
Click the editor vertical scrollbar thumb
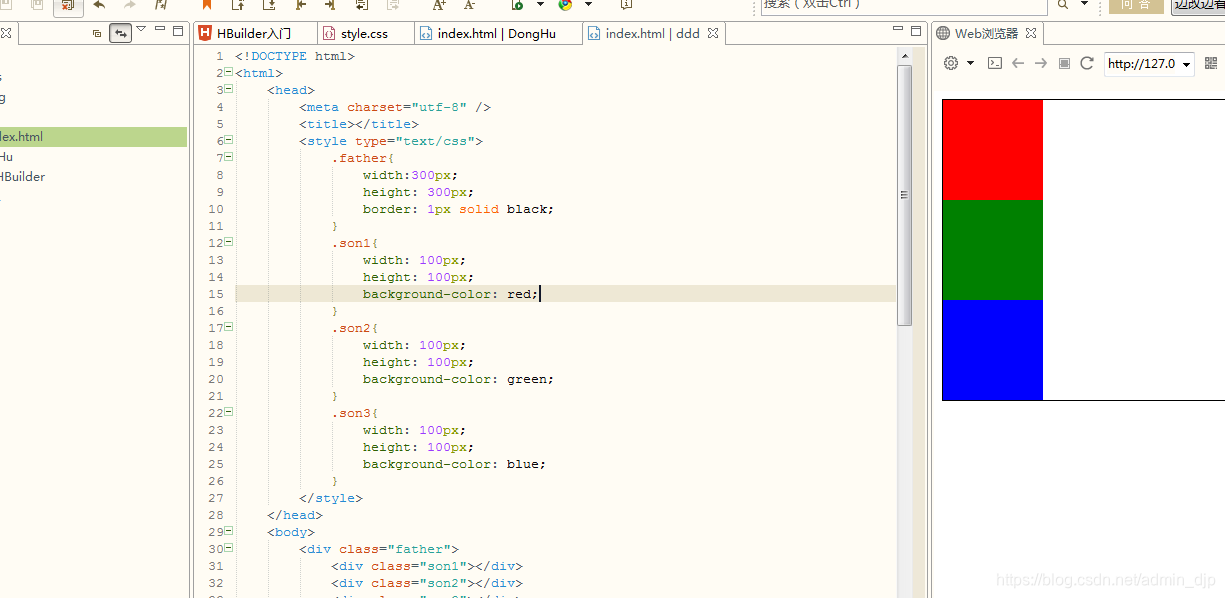(x=905, y=195)
